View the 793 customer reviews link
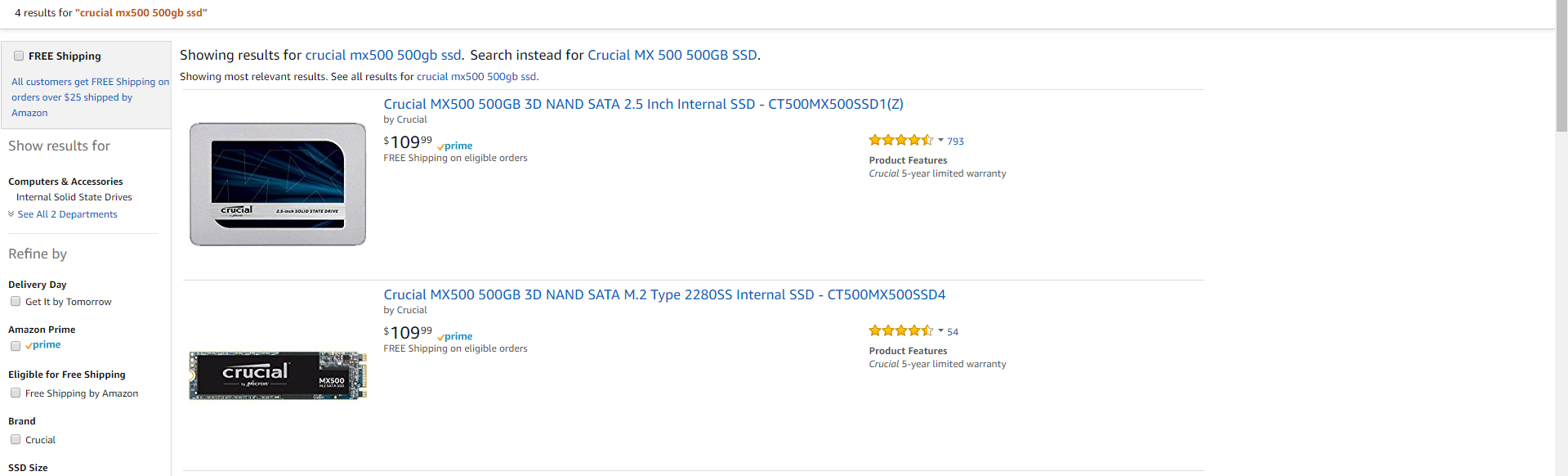Screen dimensions: 1568x476 (955, 141)
